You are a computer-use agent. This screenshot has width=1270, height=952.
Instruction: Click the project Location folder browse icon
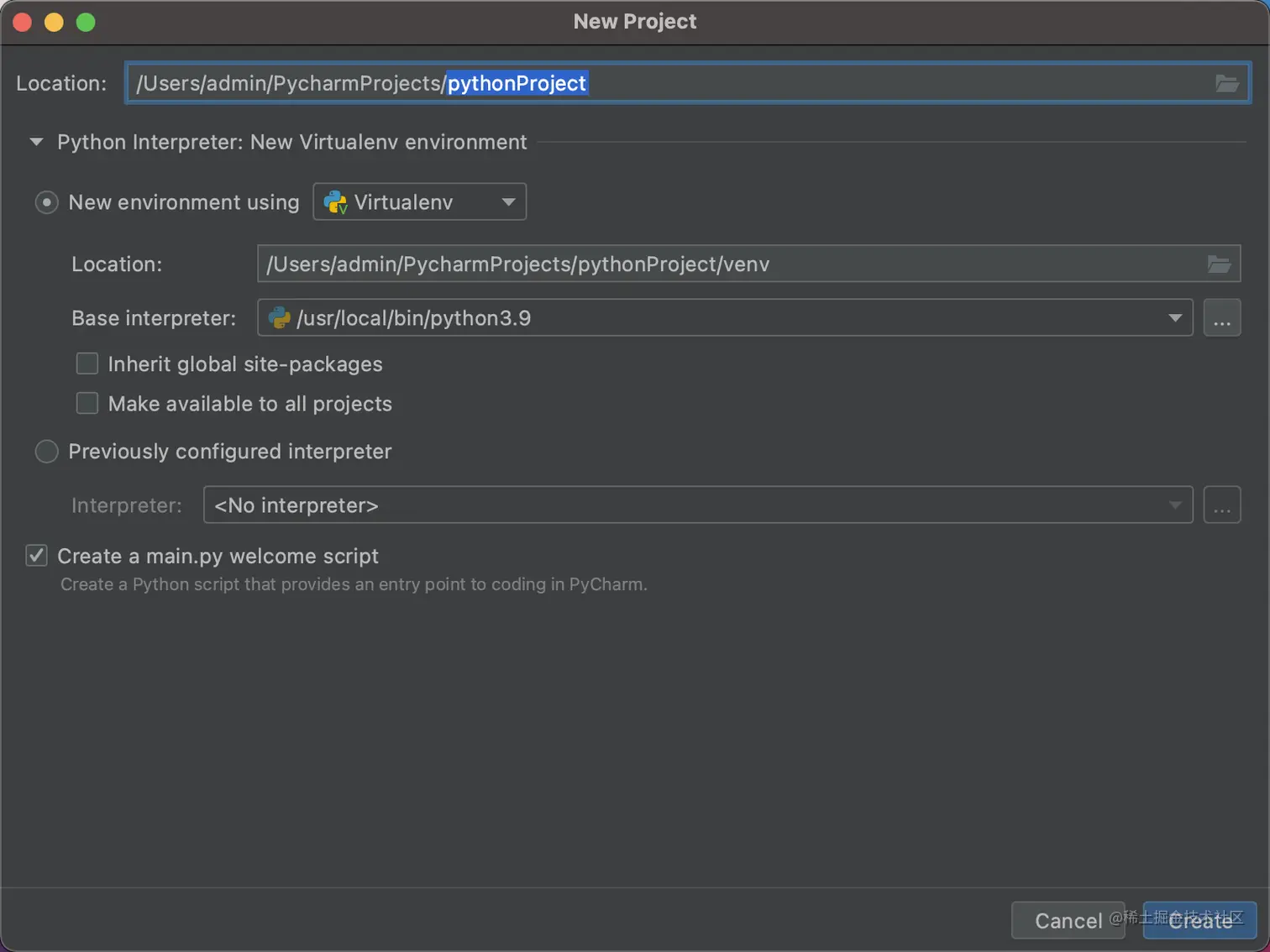(x=1226, y=83)
